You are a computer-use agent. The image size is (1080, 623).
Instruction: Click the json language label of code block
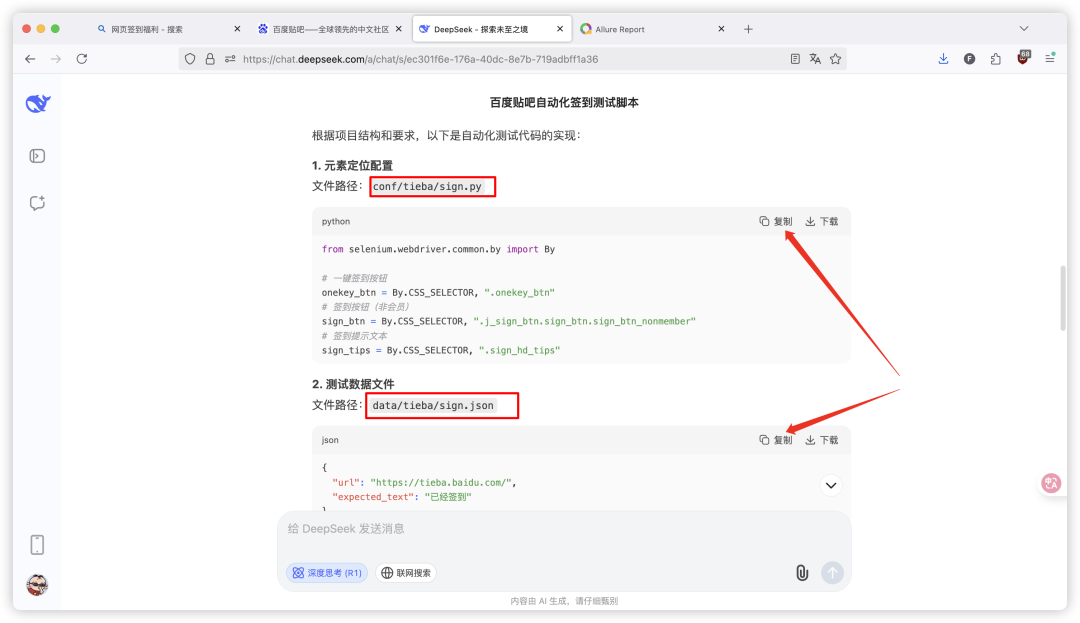click(x=330, y=441)
